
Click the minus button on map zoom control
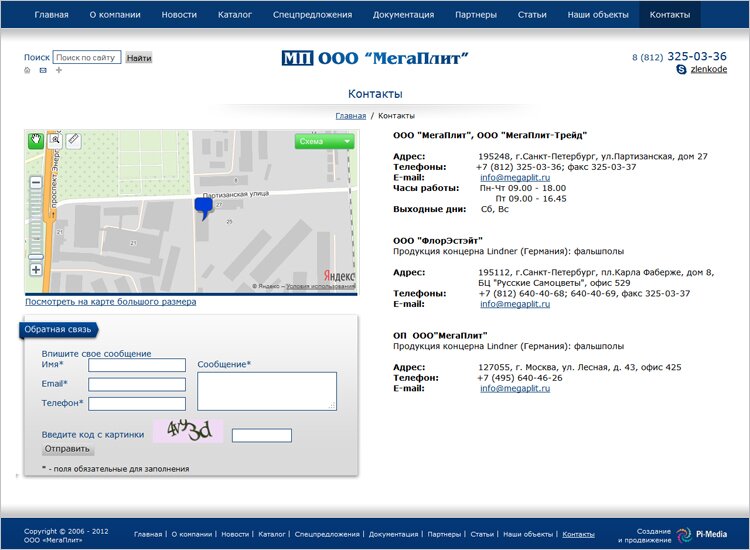tap(36, 182)
